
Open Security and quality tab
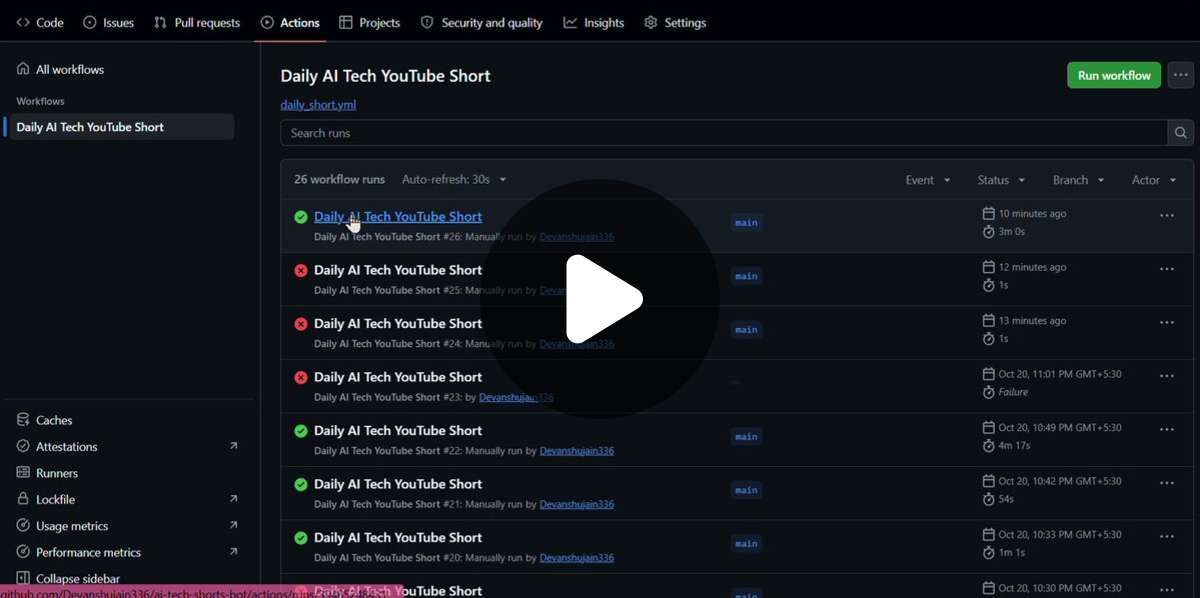click(x=482, y=22)
